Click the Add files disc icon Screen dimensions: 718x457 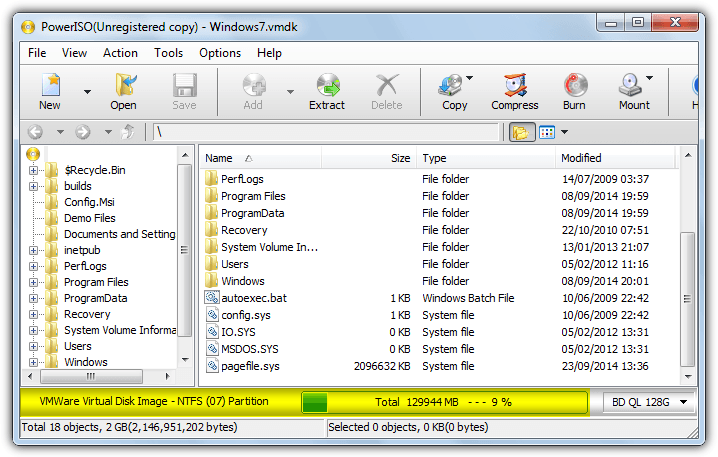pyautogui.click(x=254, y=85)
